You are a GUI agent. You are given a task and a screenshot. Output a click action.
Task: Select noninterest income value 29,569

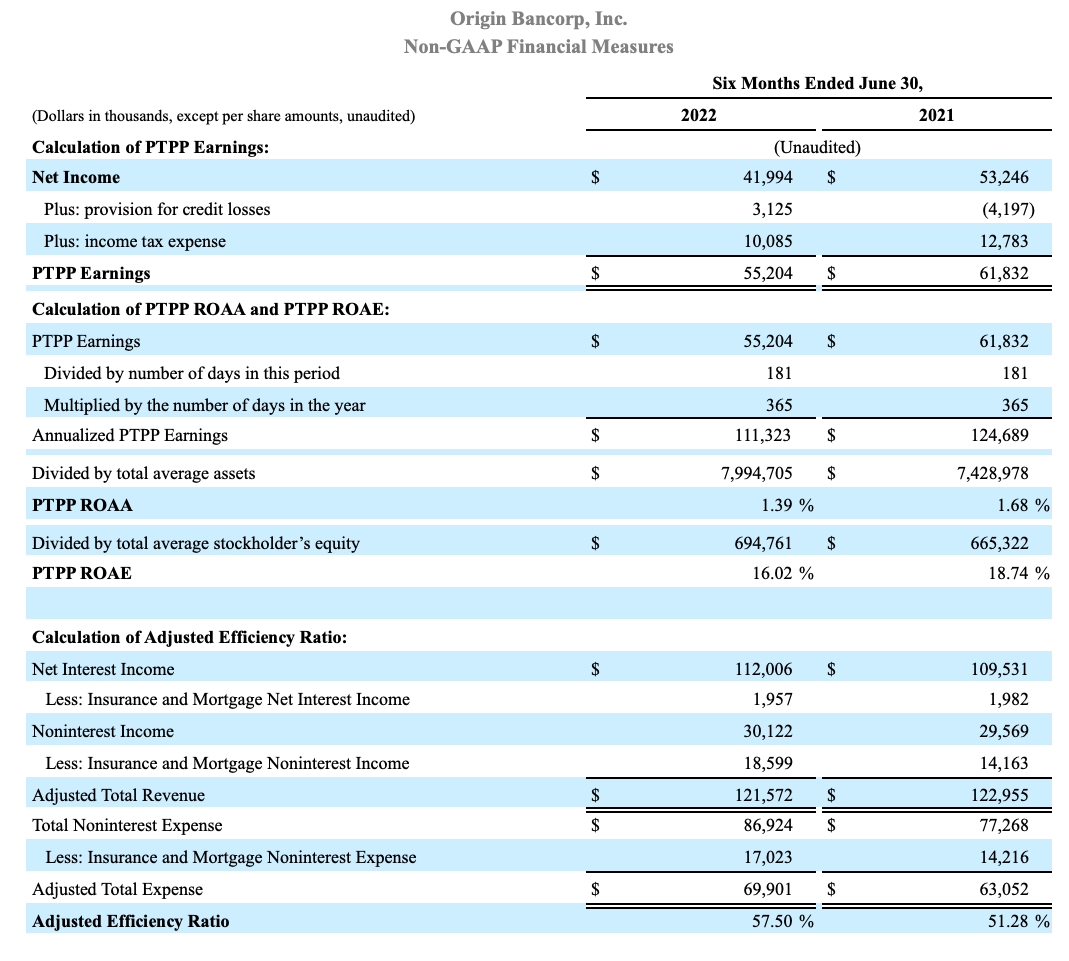click(1004, 731)
